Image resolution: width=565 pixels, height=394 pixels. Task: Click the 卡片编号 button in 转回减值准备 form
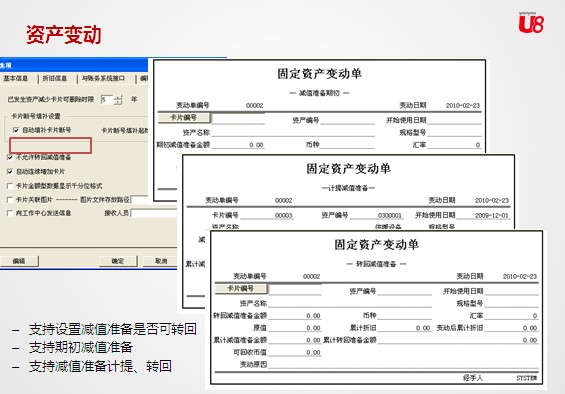pos(241,288)
